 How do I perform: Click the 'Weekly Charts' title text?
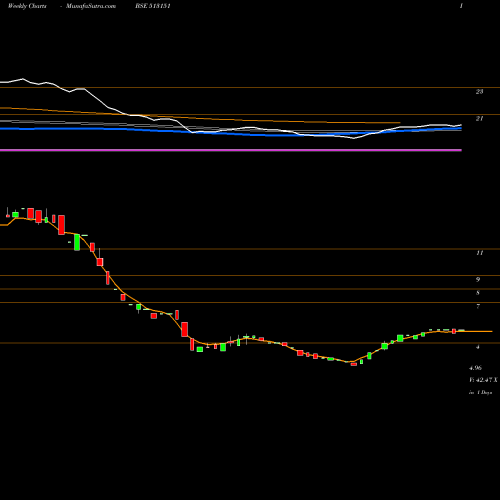point(27,6)
